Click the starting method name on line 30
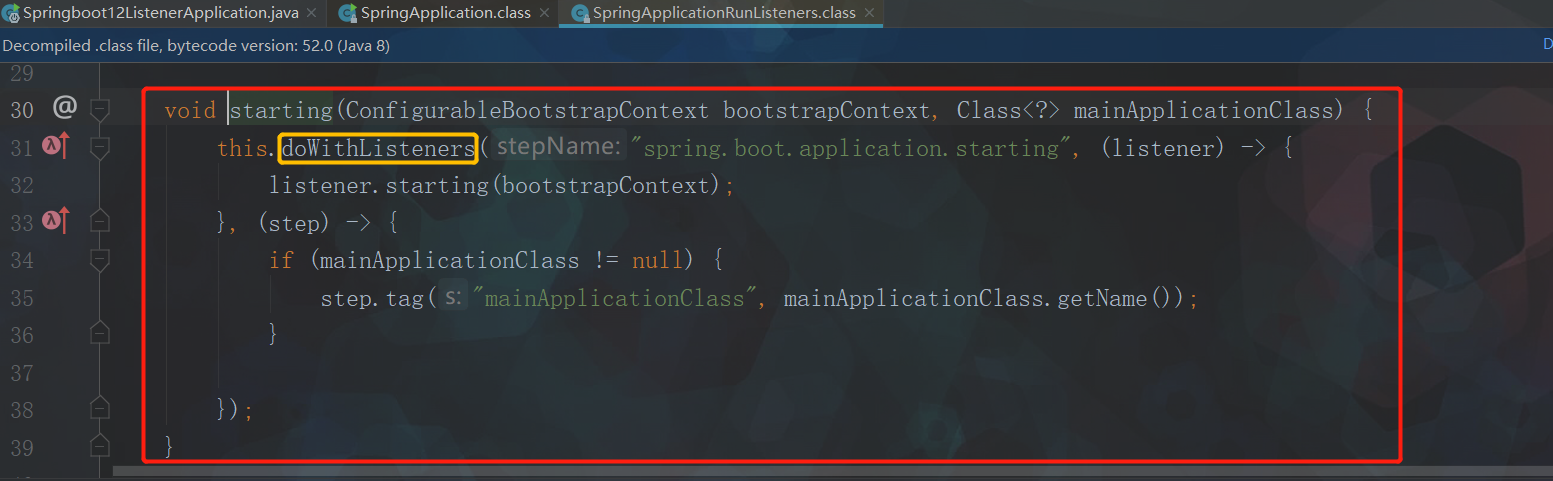The width and height of the screenshot is (1553, 481). click(281, 110)
